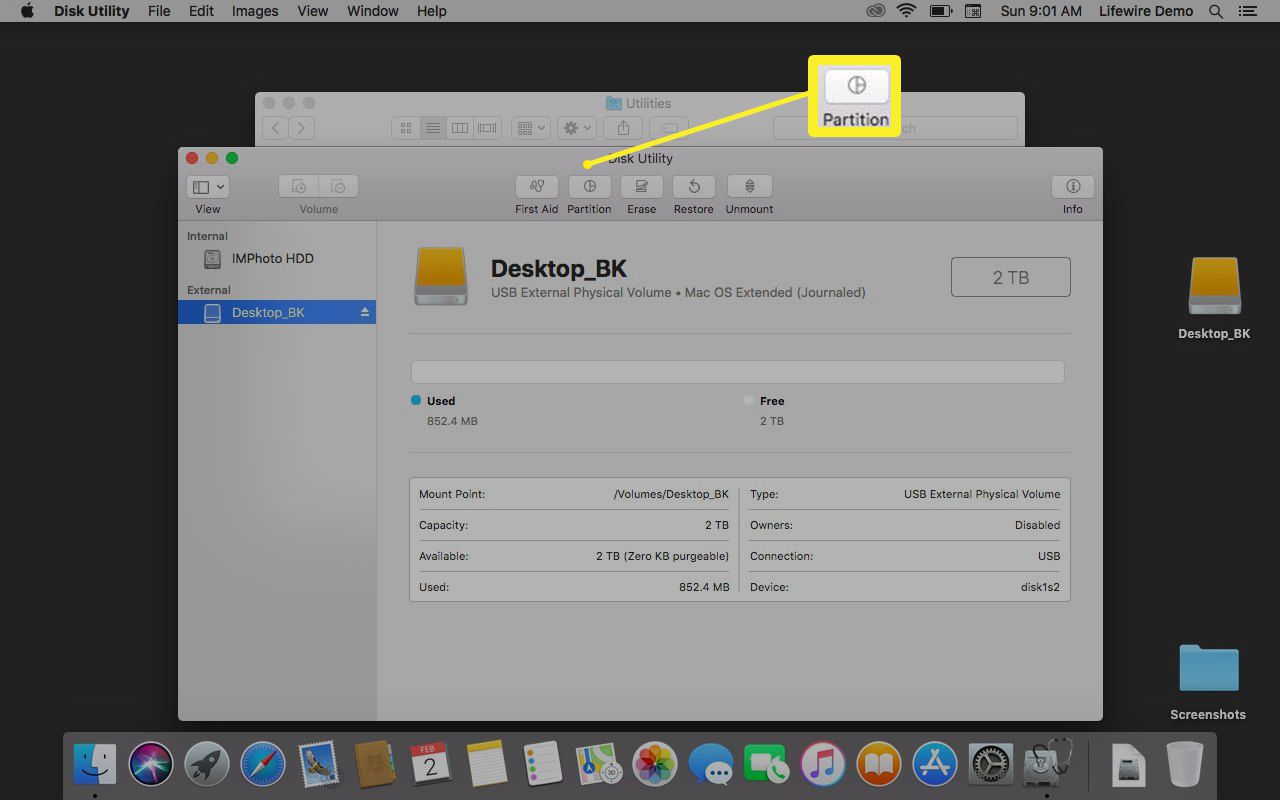Select the Restore toolbar icon
The height and width of the screenshot is (800, 1280).
pyautogui.click(x=693, y=187)
